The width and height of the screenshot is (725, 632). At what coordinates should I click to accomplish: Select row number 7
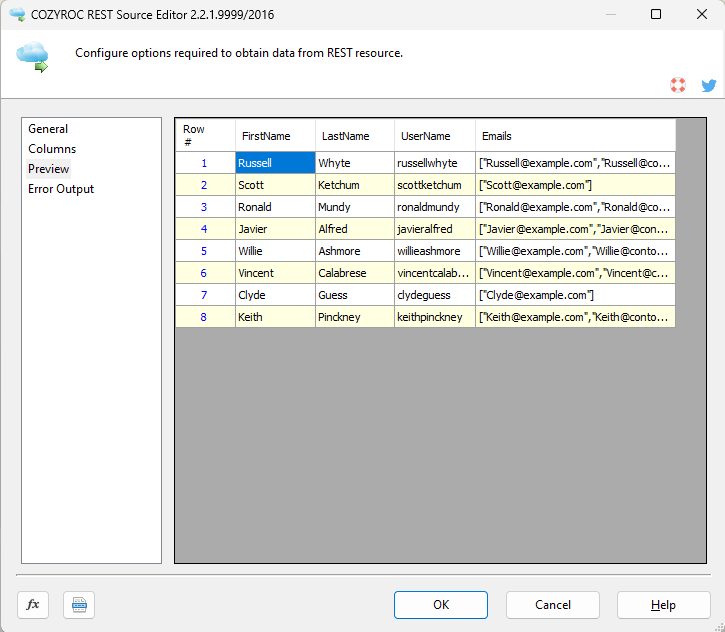tap(205, 295)
